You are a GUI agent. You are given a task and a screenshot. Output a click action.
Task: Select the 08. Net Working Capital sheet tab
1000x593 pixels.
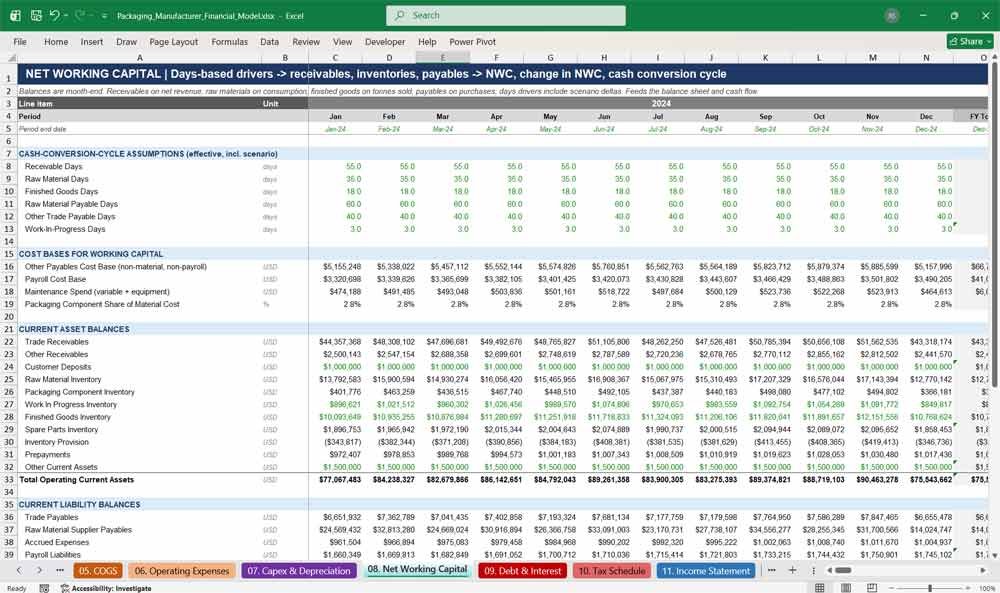point(417,569)
